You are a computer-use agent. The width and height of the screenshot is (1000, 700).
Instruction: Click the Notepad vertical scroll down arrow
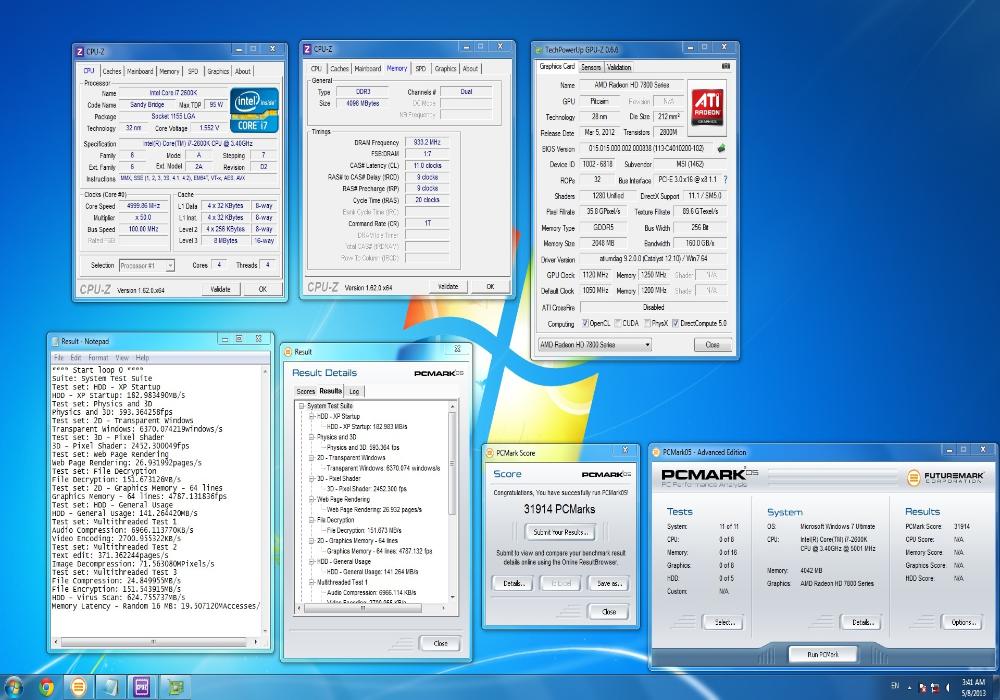click(x=265, y=632)
